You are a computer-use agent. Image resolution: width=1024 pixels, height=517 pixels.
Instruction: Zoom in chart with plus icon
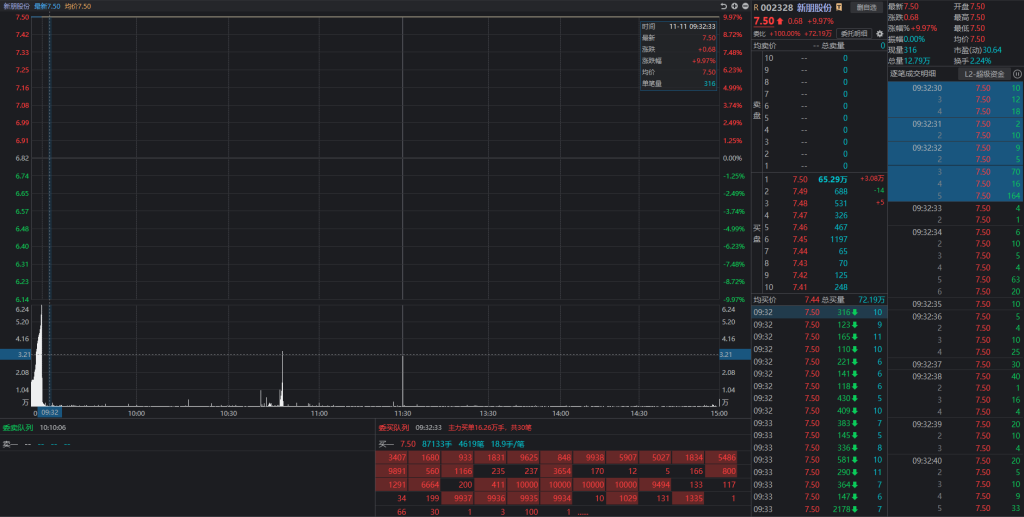(x=734, y=6)
